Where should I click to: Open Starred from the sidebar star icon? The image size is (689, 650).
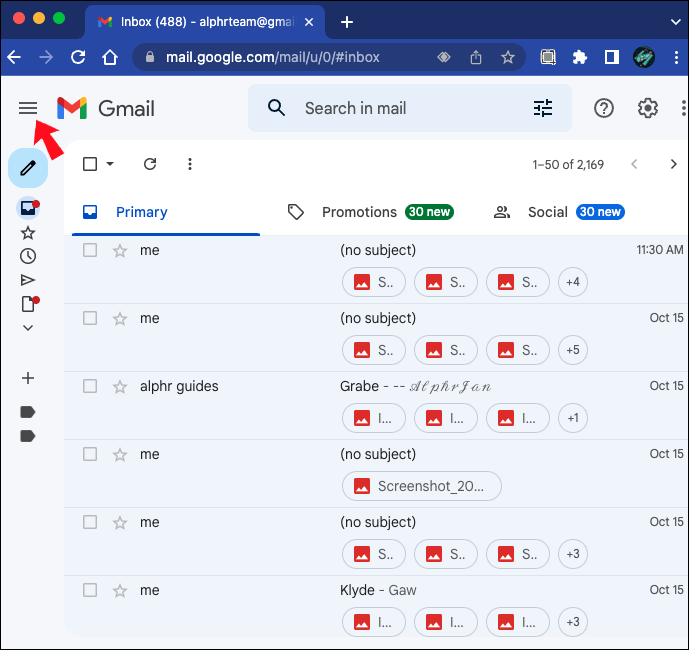[28, 232]
